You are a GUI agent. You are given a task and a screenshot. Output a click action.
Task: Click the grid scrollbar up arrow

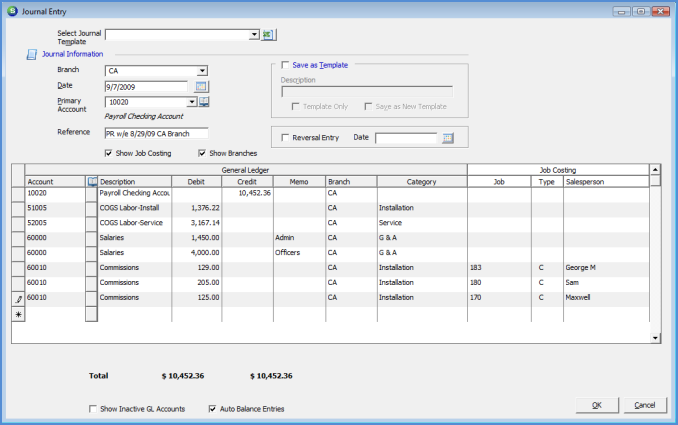tap(655, 169)
